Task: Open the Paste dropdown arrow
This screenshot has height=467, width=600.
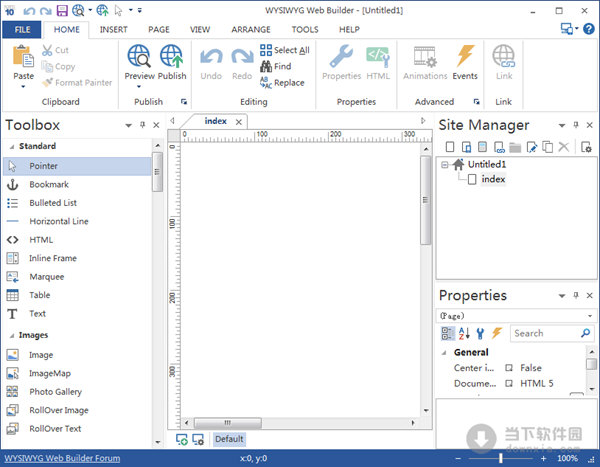Action: click(23, 87)
